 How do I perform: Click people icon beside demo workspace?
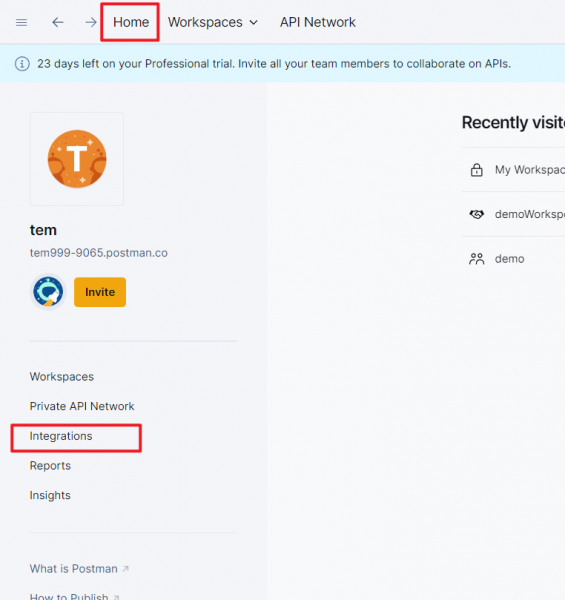point(477,259)
